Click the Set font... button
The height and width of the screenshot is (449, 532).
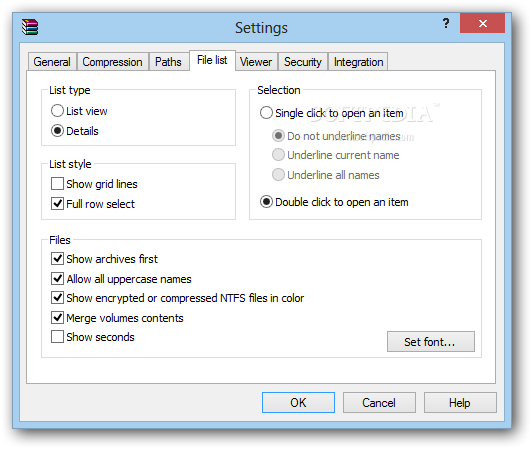[431, 341]
